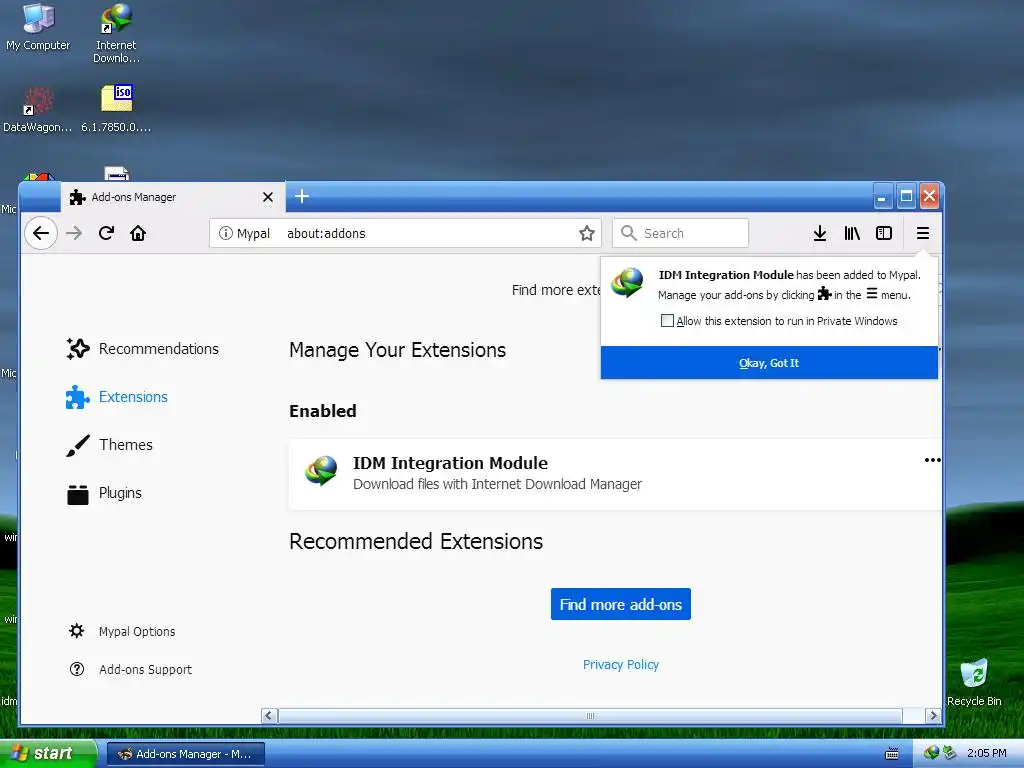Select Add-ons Manager taskbar button

[x=185, y=754]
